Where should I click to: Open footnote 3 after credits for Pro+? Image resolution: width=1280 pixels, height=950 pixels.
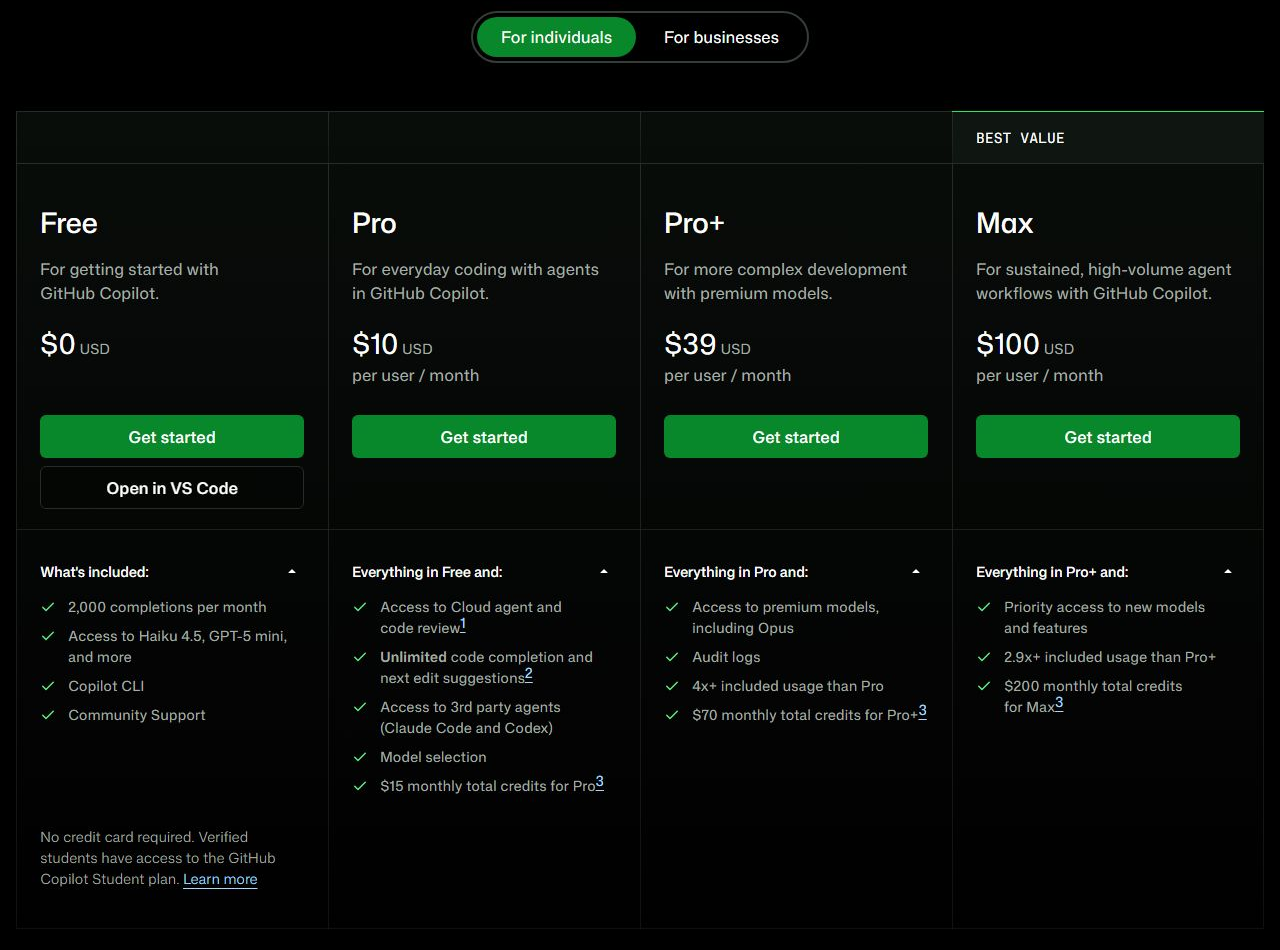923,711
